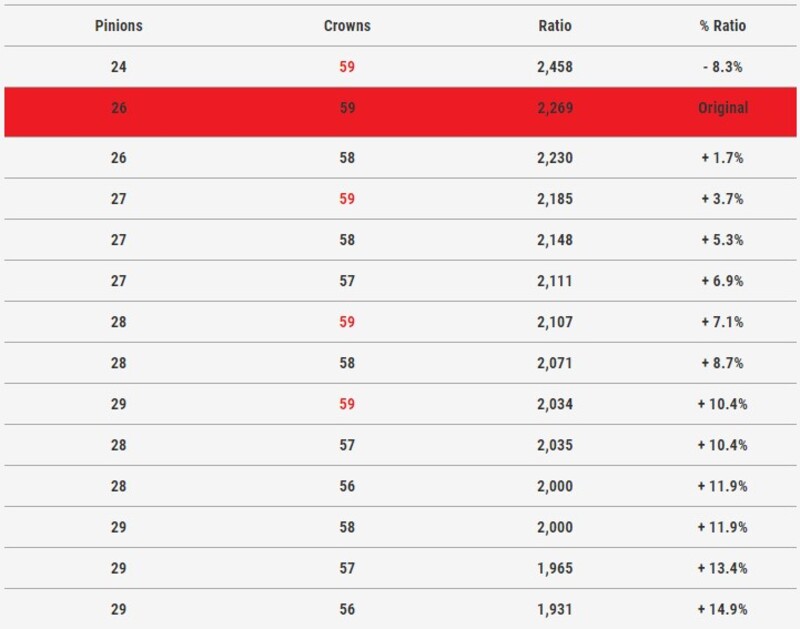Click the 2,230 ratio cell

click(555, 158)
